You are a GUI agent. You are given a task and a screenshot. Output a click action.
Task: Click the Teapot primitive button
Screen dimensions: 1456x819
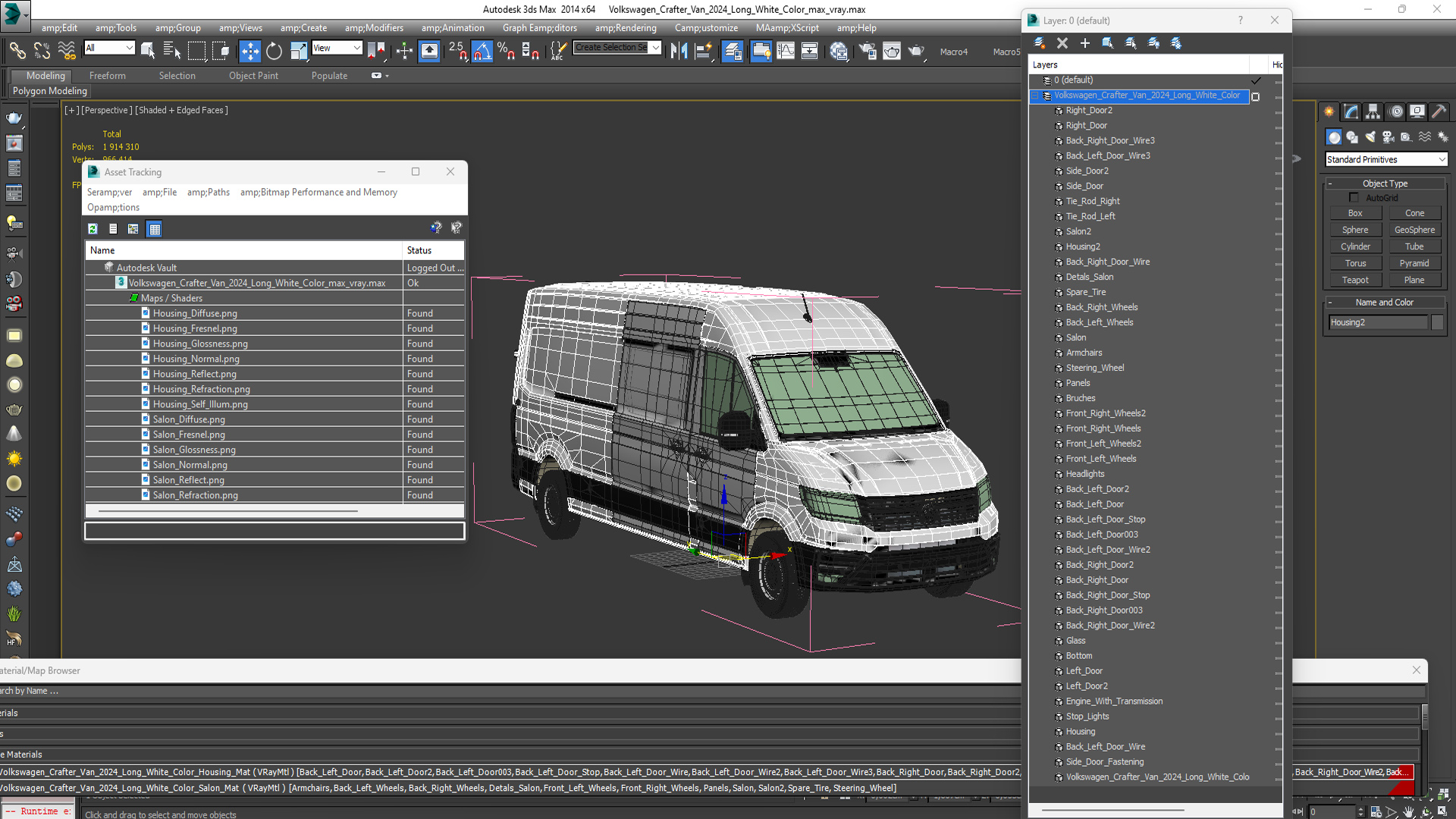pyautogui.click(x=1355, y=281)
